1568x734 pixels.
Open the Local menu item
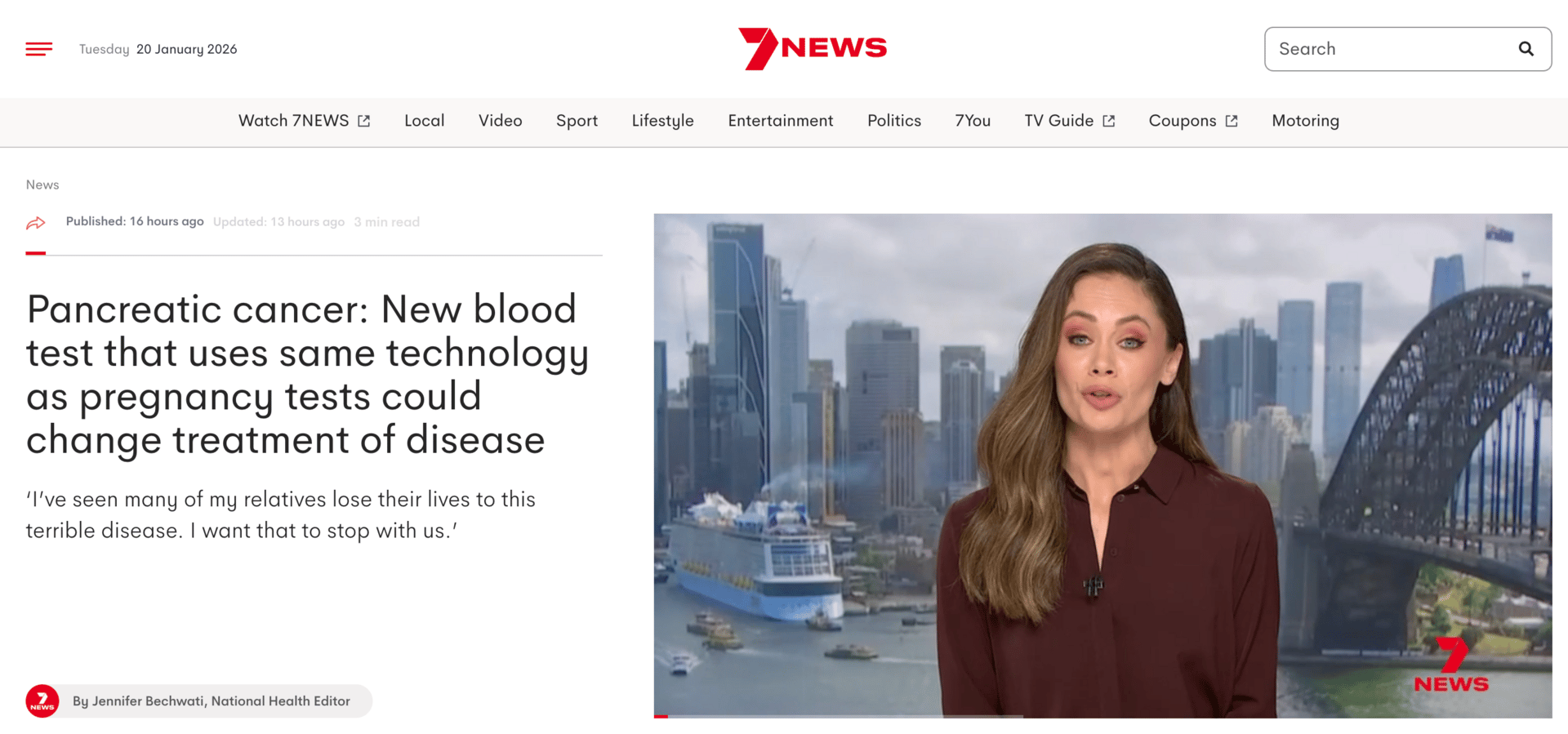coord(425,121)
